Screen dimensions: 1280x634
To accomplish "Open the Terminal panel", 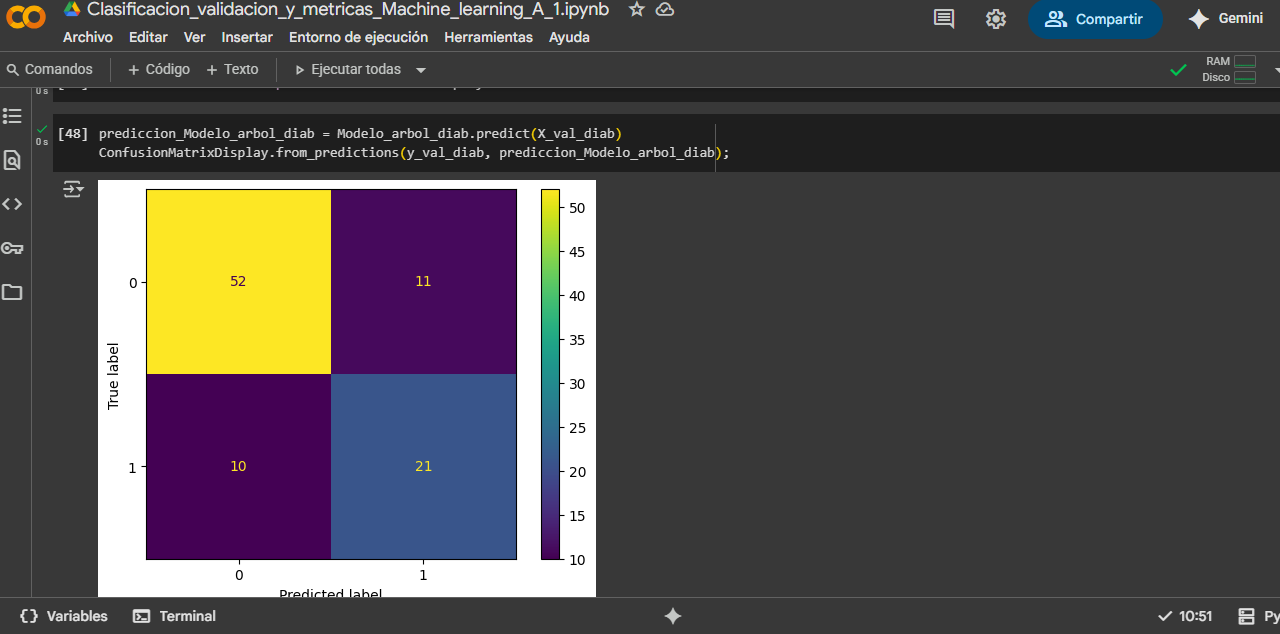I will coord(175,616).
